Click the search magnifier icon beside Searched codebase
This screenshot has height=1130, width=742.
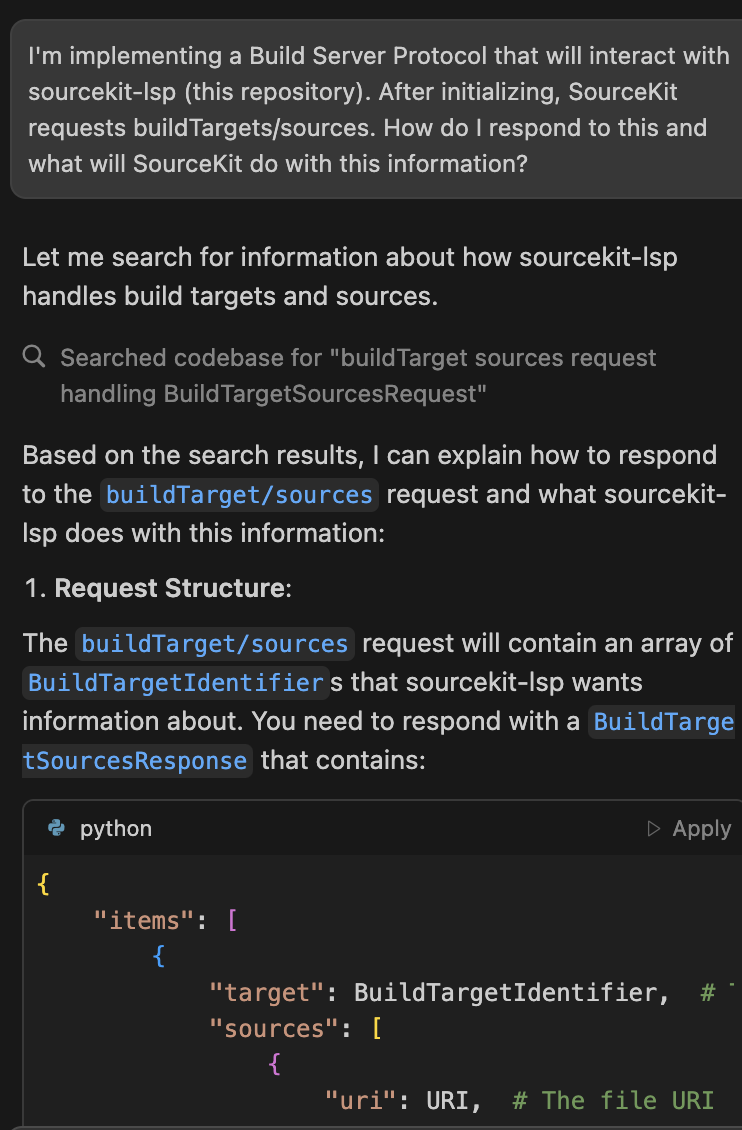click(34, 356)
